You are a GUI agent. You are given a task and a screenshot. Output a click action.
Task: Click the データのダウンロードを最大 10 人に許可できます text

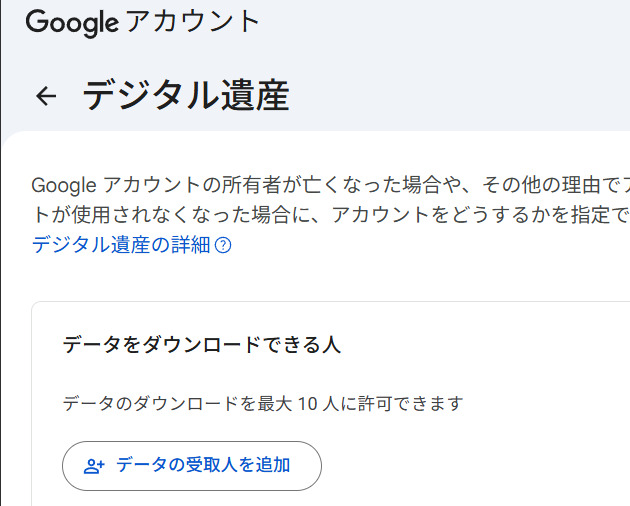pos(263,404)
